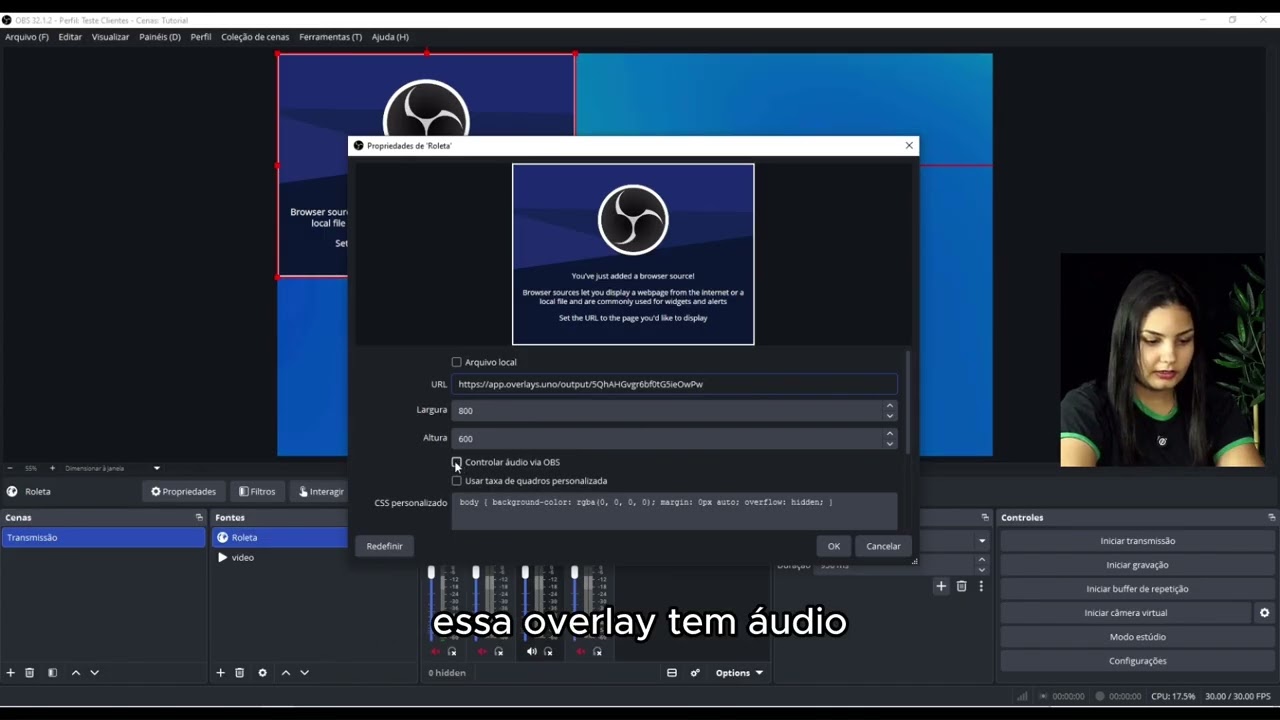
Task: Click Redefinir to reset properties
Action: 384,546
